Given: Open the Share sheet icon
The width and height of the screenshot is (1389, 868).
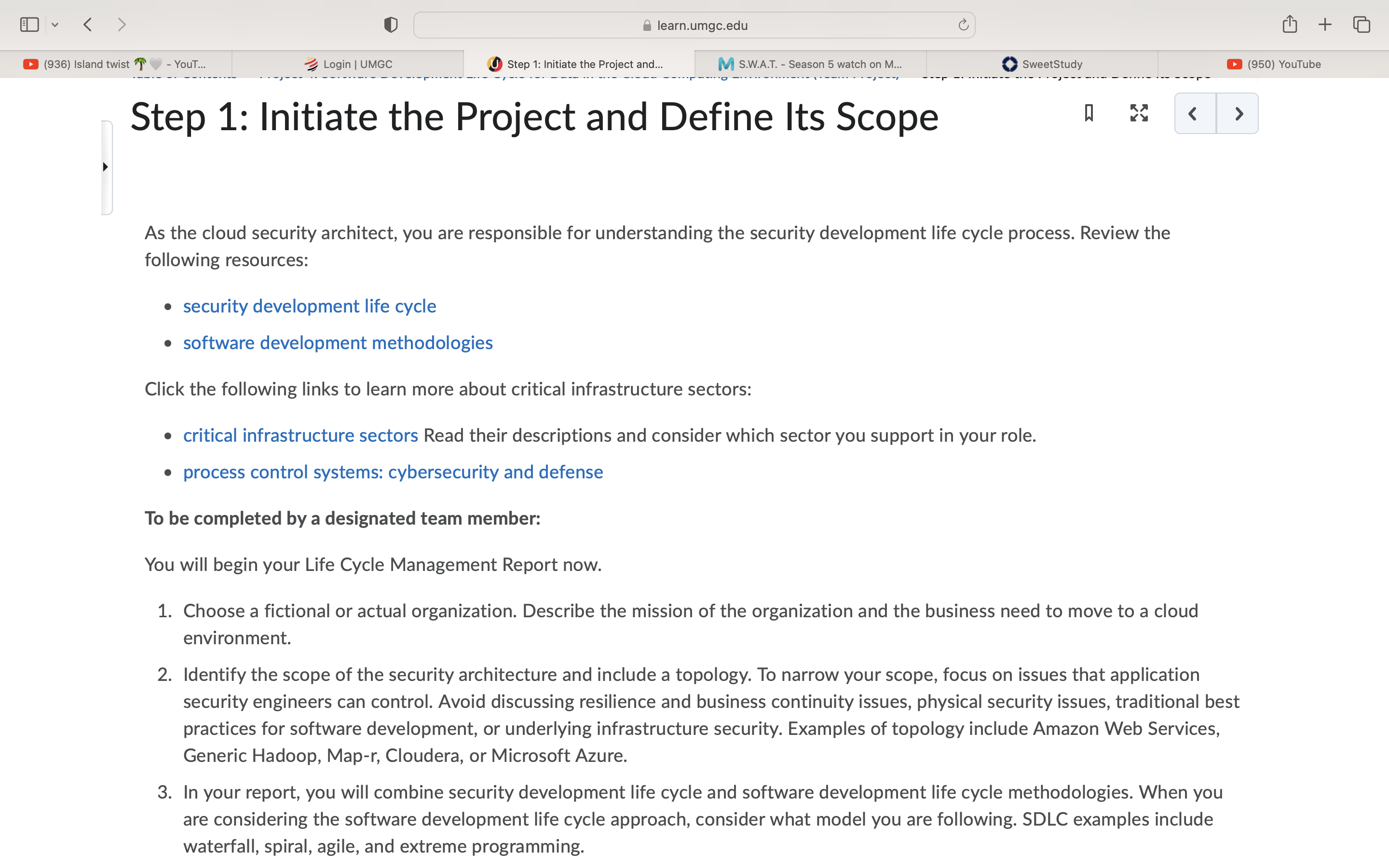Looking at the screenshot, I should pos(1290,24).
